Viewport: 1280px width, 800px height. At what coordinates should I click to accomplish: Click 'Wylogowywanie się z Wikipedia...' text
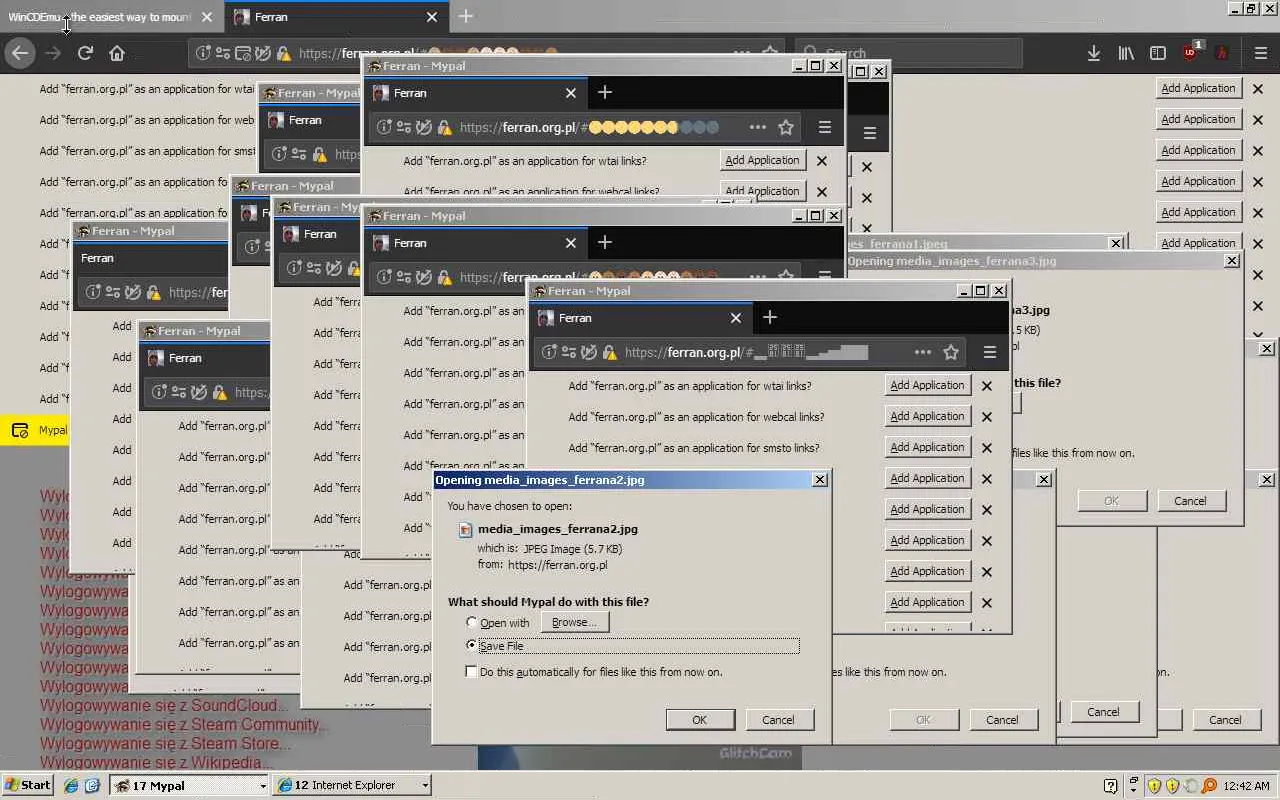pos(157,763)
